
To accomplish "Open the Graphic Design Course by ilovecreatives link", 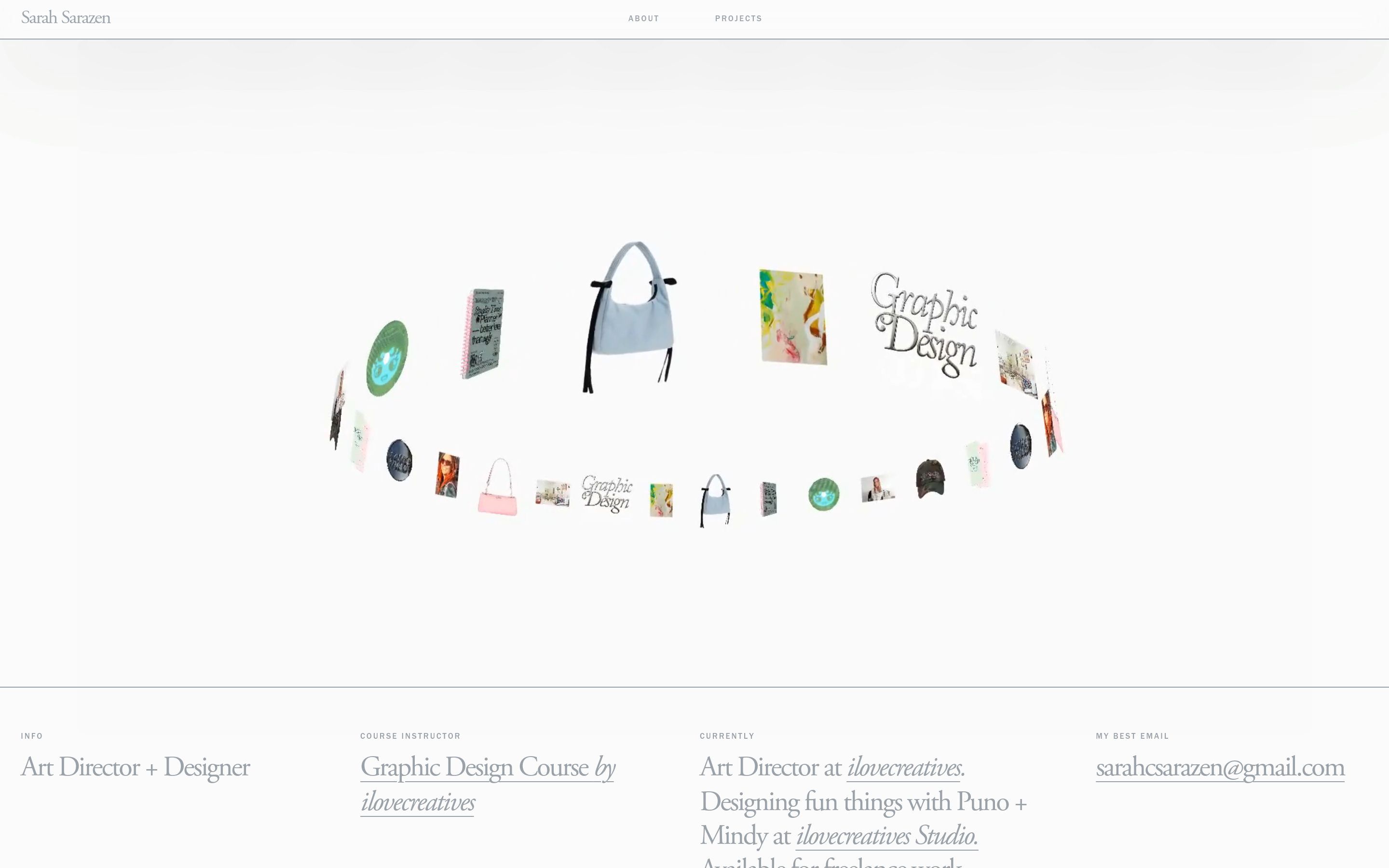I will pos(487,784).
